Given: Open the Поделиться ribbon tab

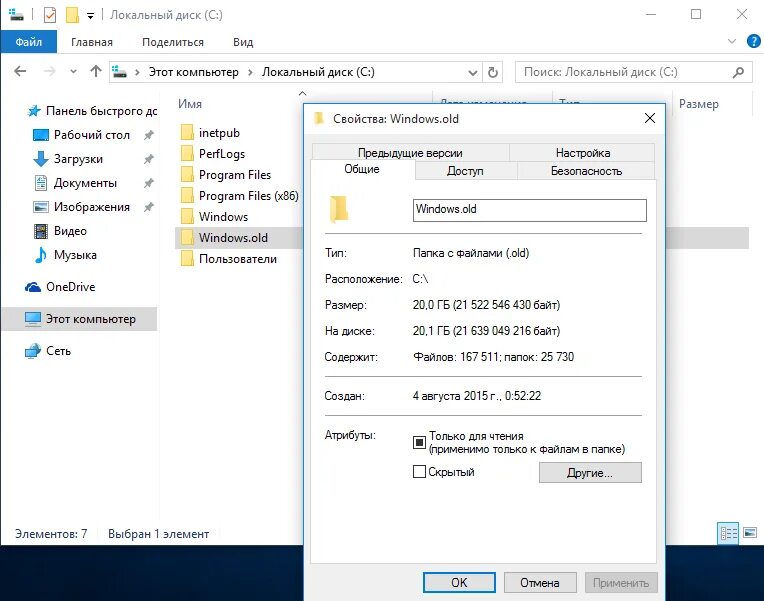Looking at the screenshot, I should coord(173,42).
